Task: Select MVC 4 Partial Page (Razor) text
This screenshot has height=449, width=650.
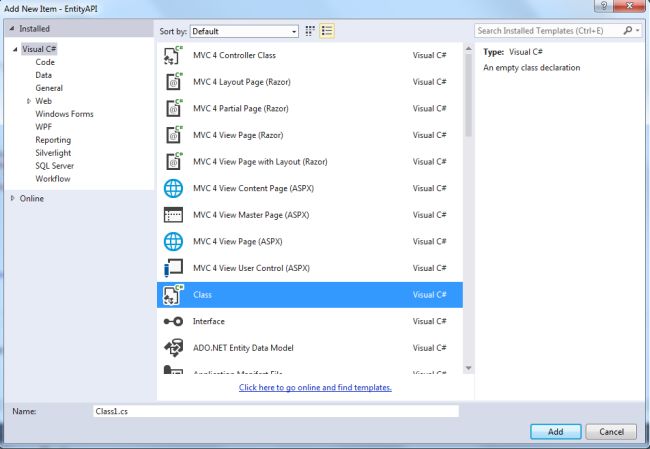Action: 240,108
